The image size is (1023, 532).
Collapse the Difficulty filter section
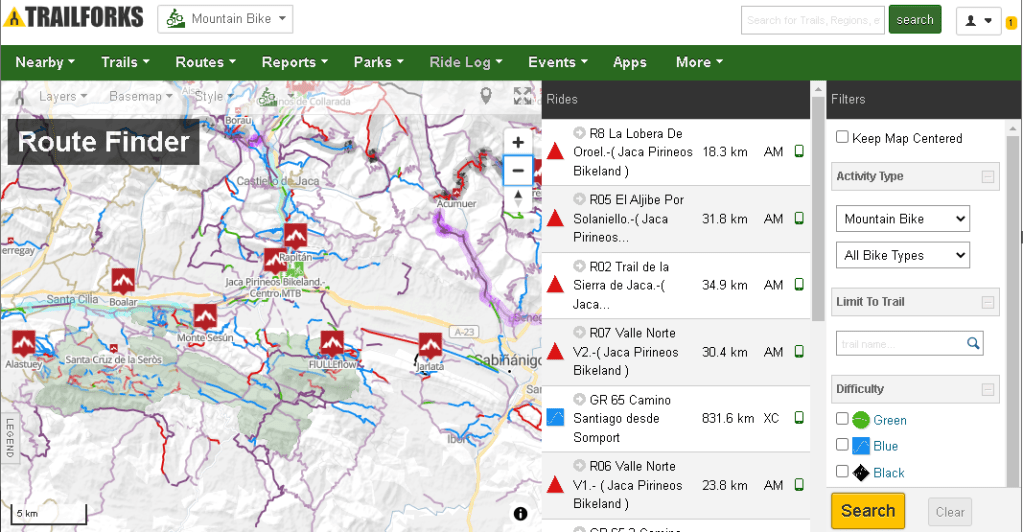click(x=988, y=390)
